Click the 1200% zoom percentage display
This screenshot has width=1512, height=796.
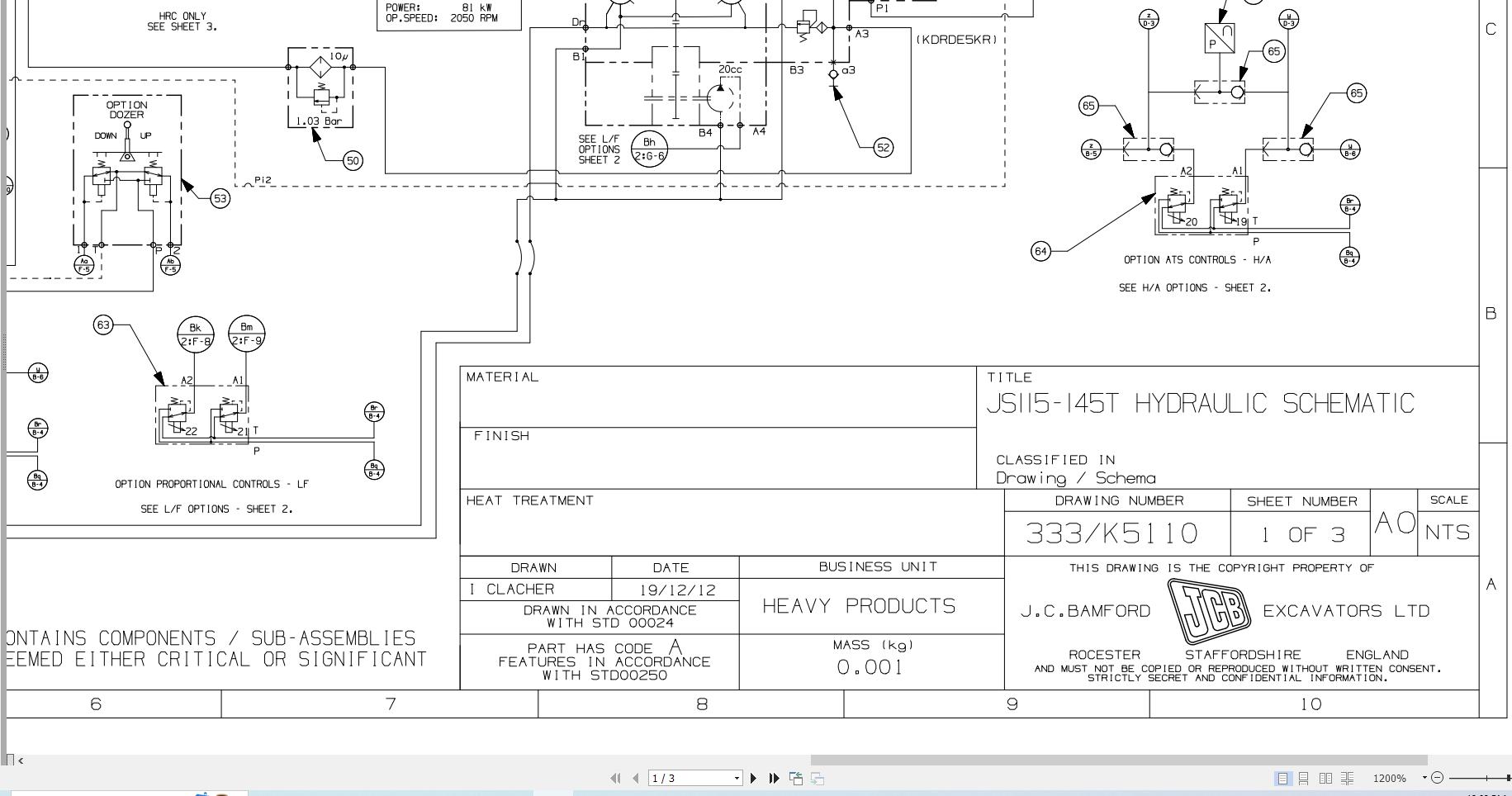click(1390, 778)
